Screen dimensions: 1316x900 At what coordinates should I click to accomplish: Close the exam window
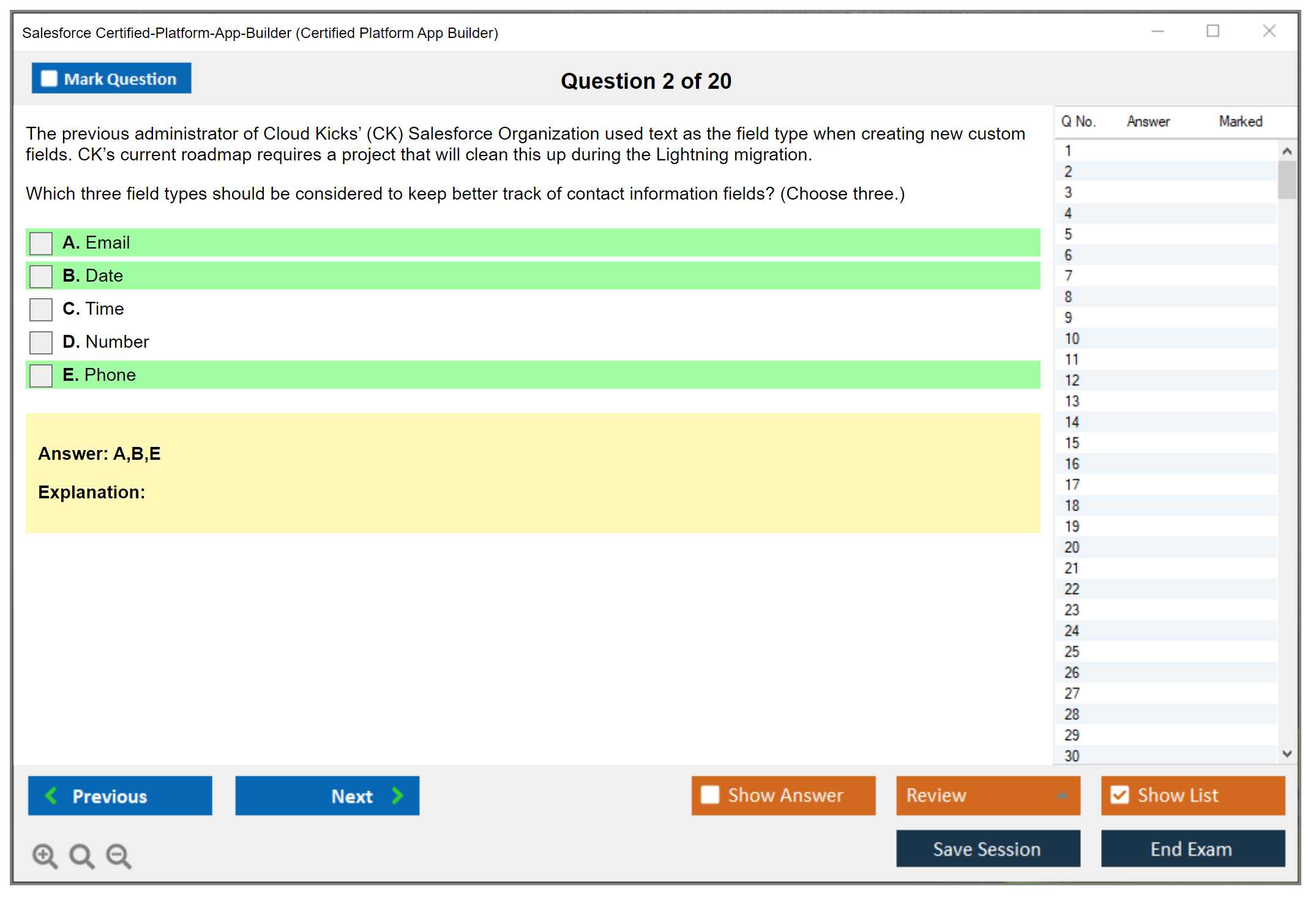1269,31
